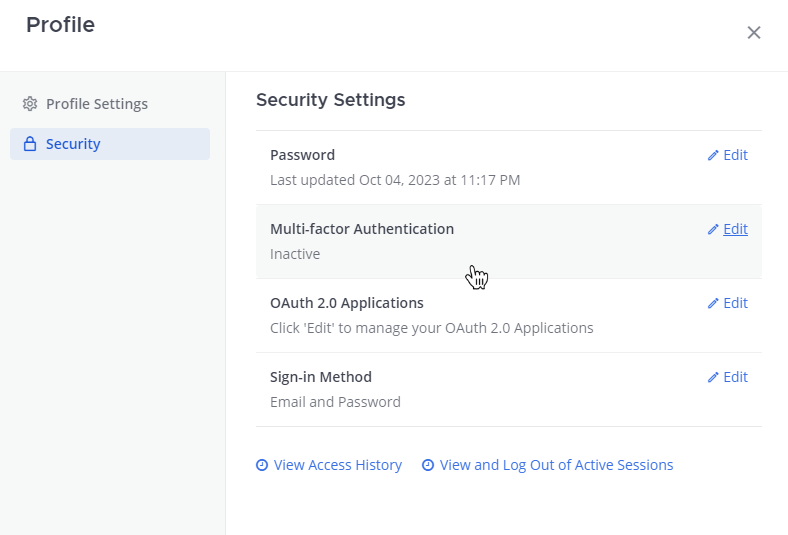
Task: Click the lock icon beside Security
Action: tap(30, 144)
